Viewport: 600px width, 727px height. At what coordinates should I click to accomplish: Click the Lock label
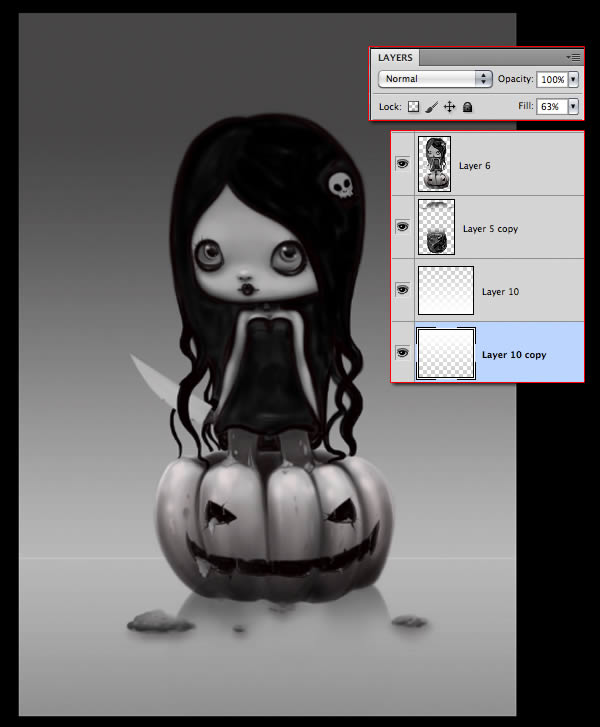(x=390, y=107)
